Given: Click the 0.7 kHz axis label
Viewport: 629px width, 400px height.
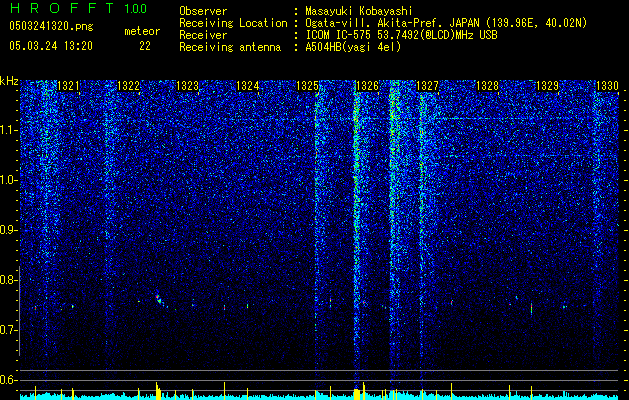Looking at the screenshot, I should click(9, 330).
